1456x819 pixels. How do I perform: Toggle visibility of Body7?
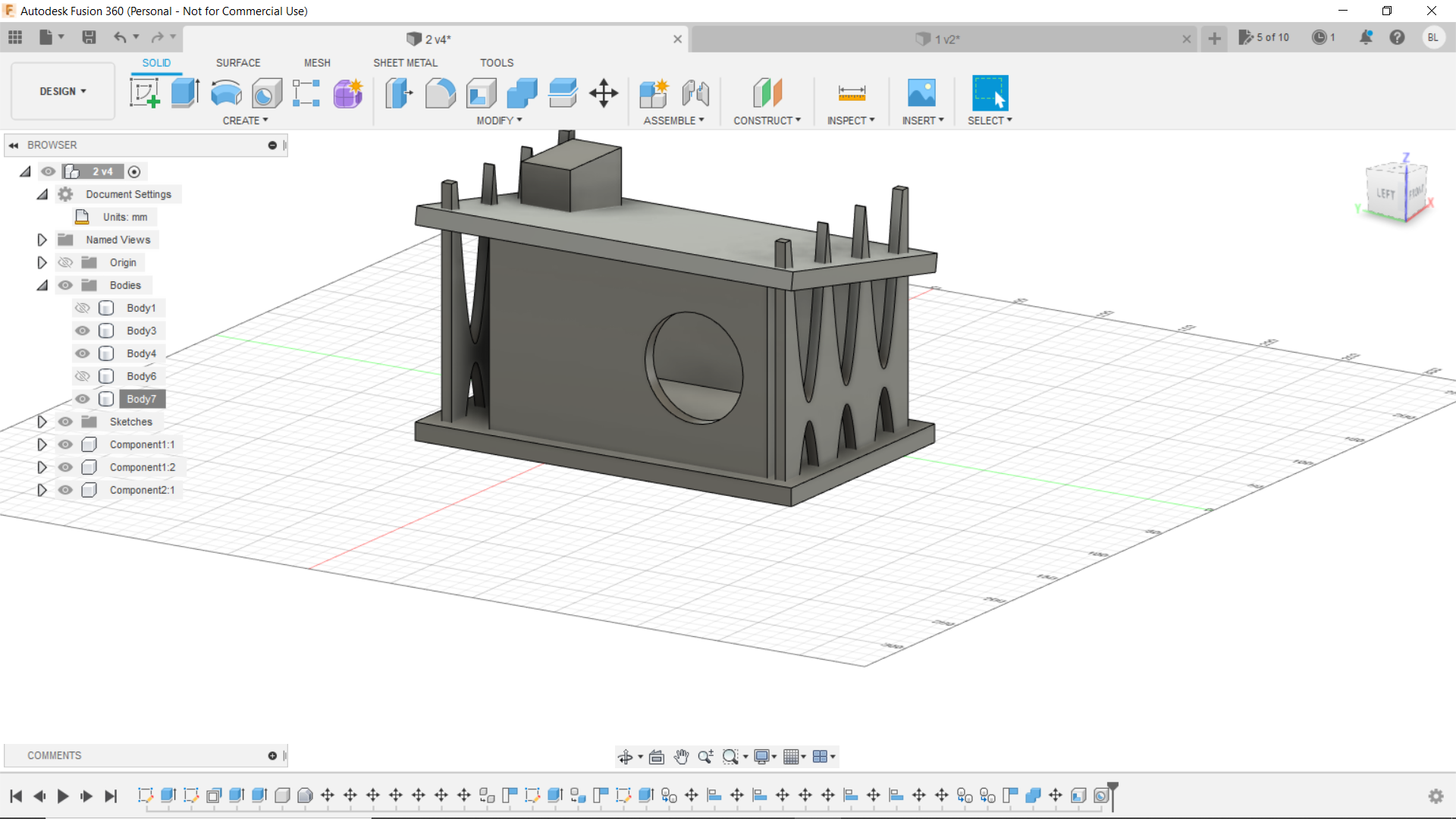click(83, 398)
